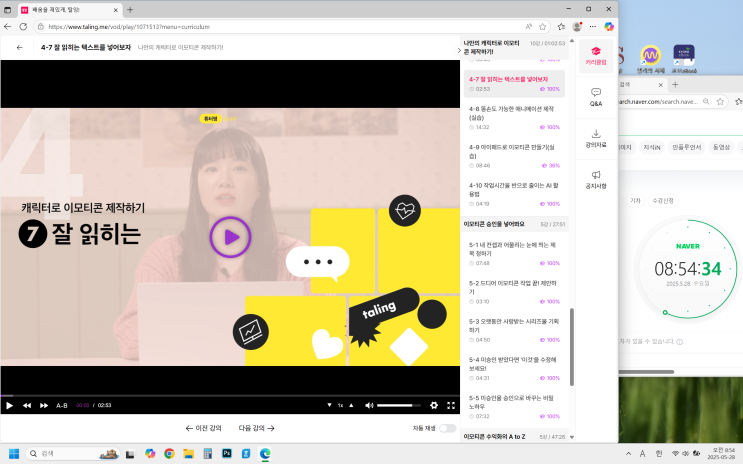Open the Edge tab actions menu icon

pos(8,9)
